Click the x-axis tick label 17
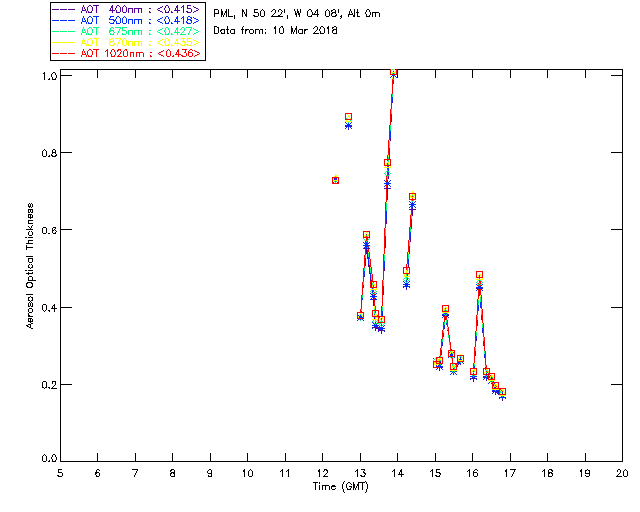Image resolution: width=640 pixels, height=512 pixels. pyautogui.click(x=510, y=474)
